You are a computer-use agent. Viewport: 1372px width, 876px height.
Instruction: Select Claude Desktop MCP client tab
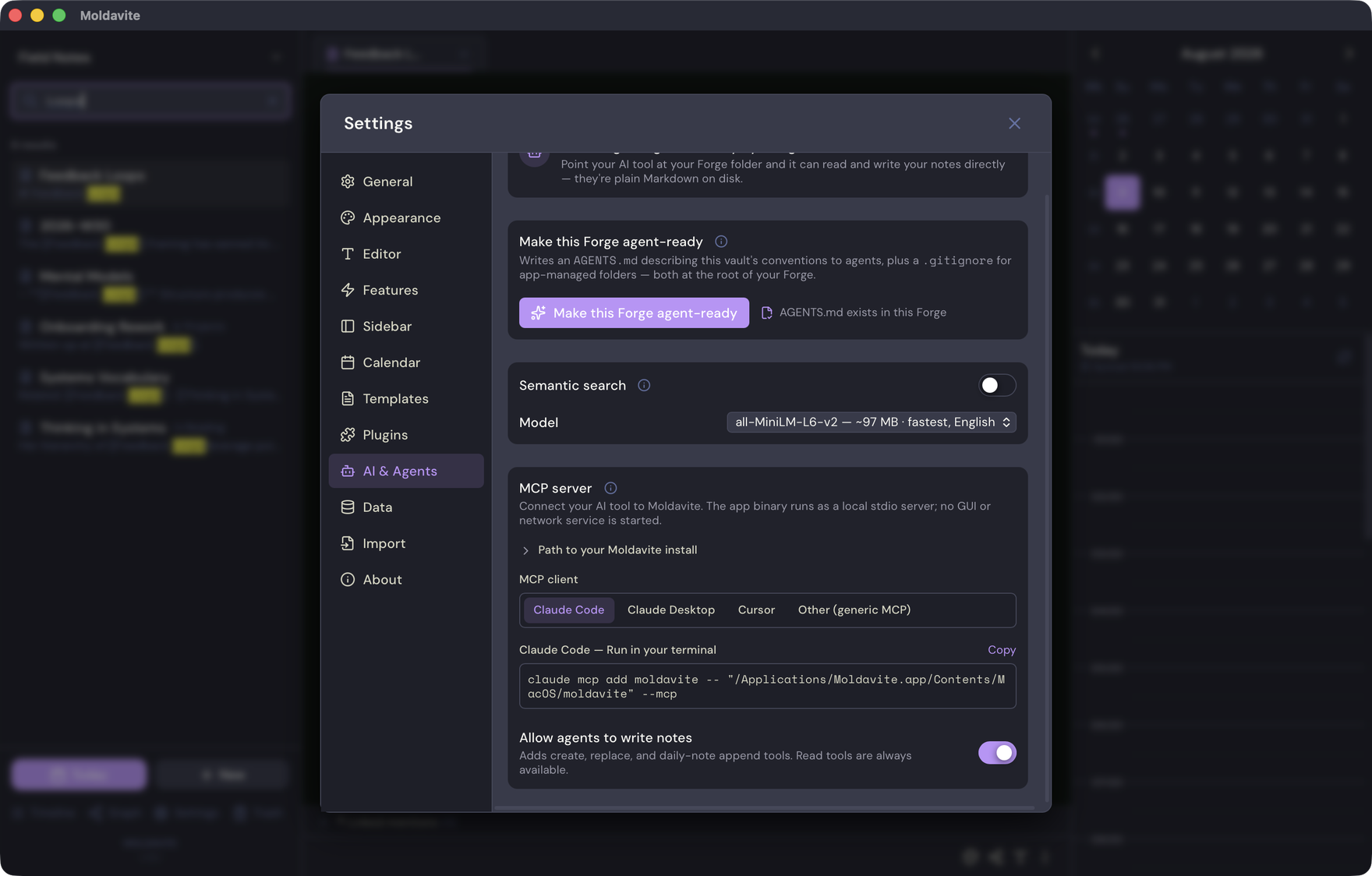click(671, 610)
